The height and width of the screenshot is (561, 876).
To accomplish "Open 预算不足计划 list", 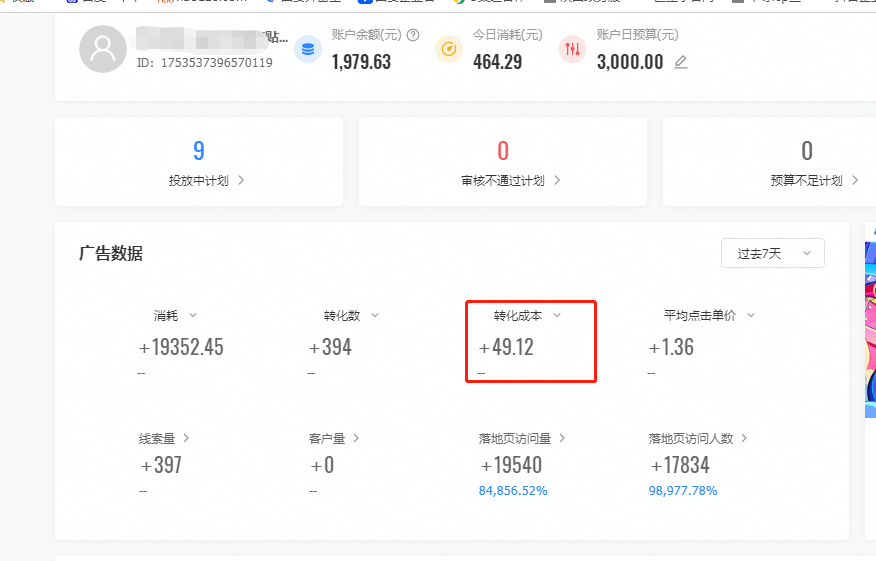I will (814, 180).
